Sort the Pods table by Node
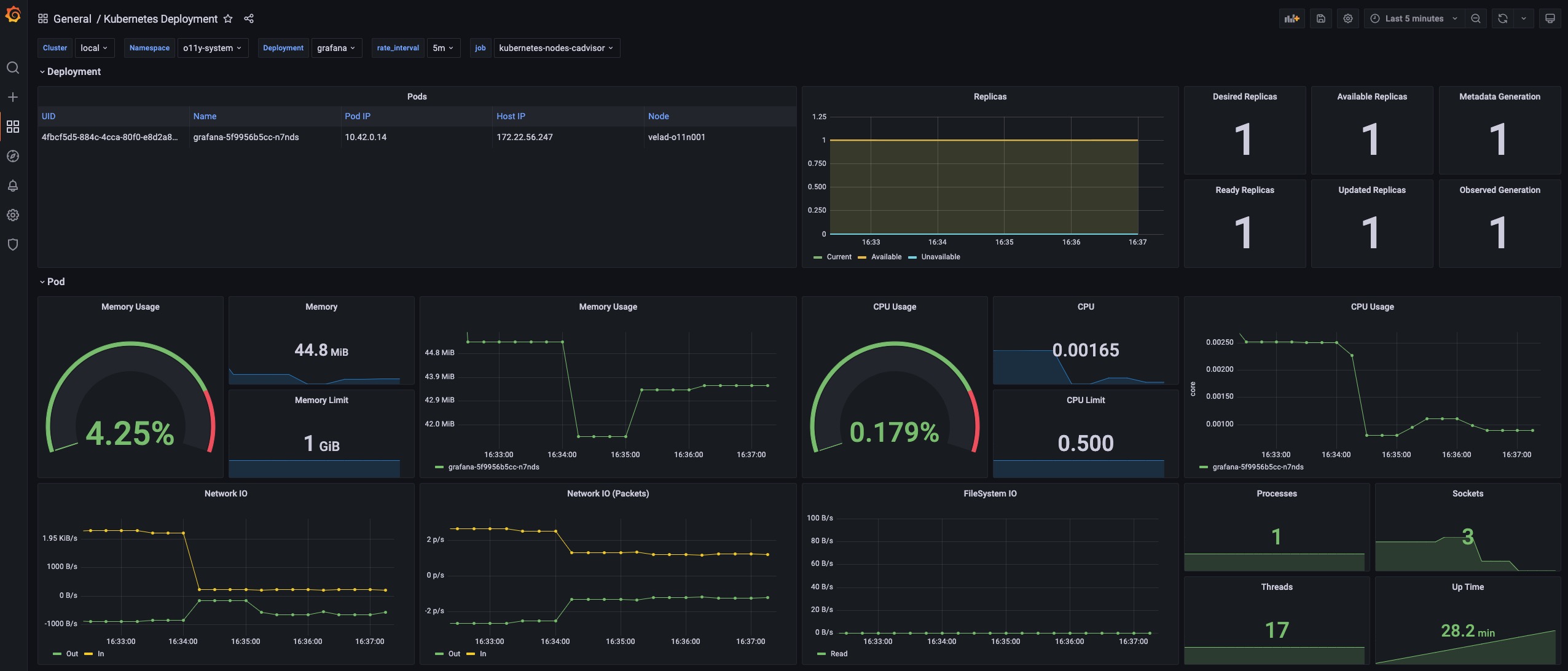 (x=658, y=116)
